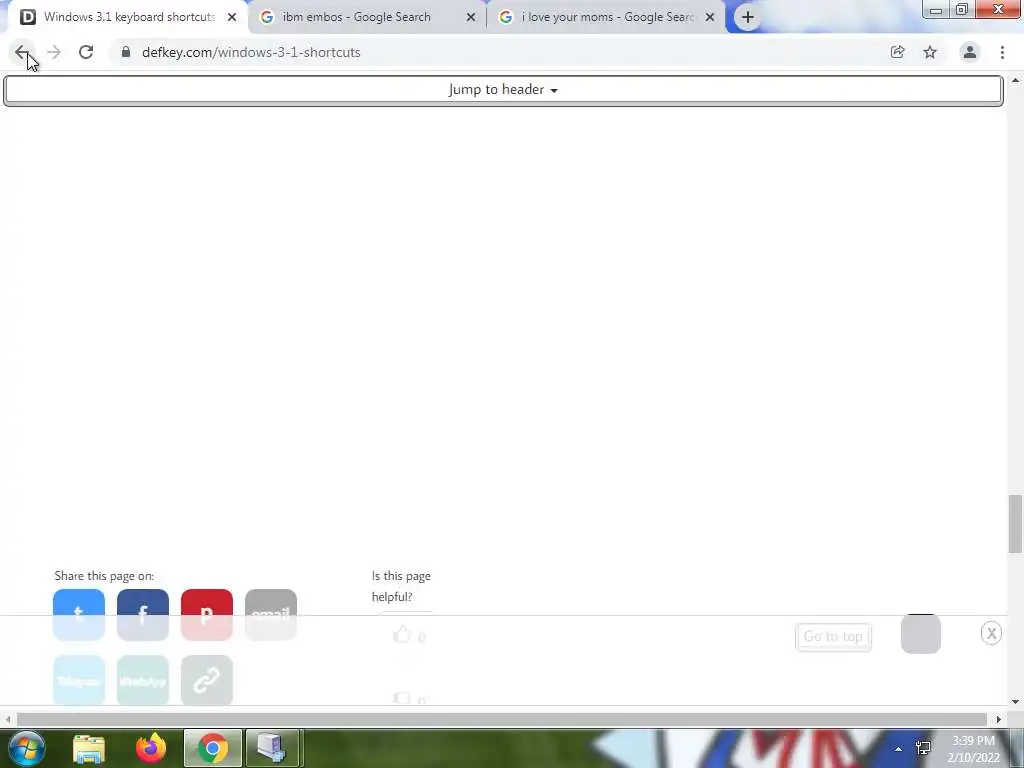
Task: Close the Windows 3.1 keyboard shortcuts tab
Action: (232, 17)
